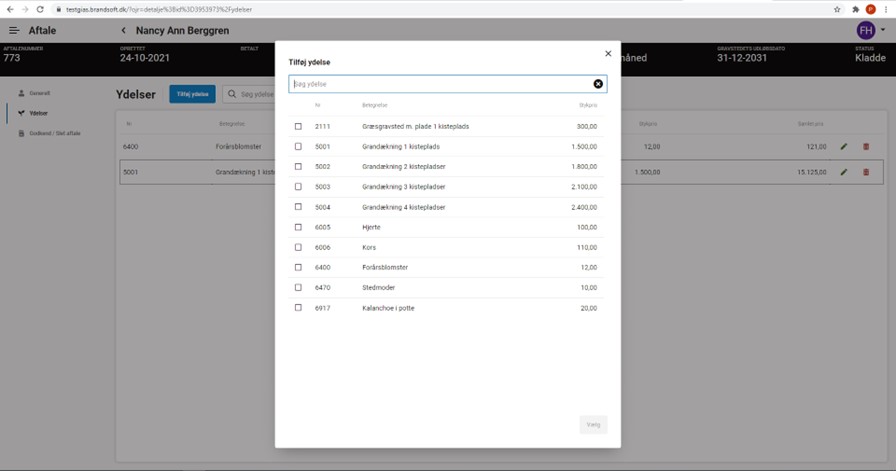Click the browser back arrow

pos(10,9)
